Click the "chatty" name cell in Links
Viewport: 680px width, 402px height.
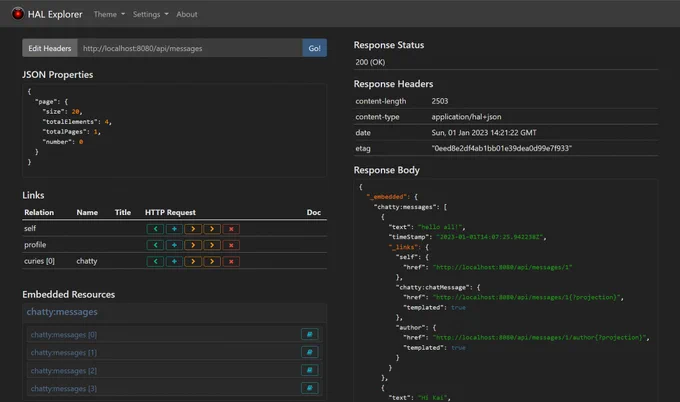tap(87, 261)
